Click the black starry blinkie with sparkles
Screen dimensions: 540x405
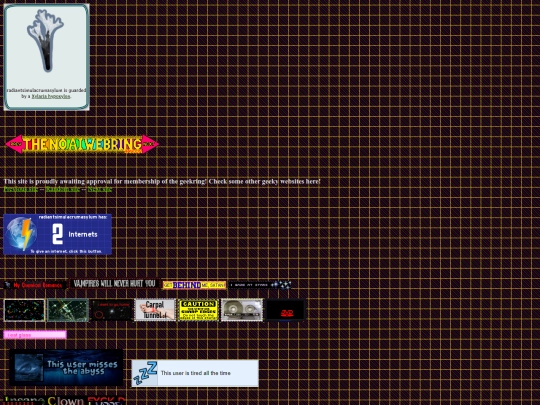[x=260, y=285]
